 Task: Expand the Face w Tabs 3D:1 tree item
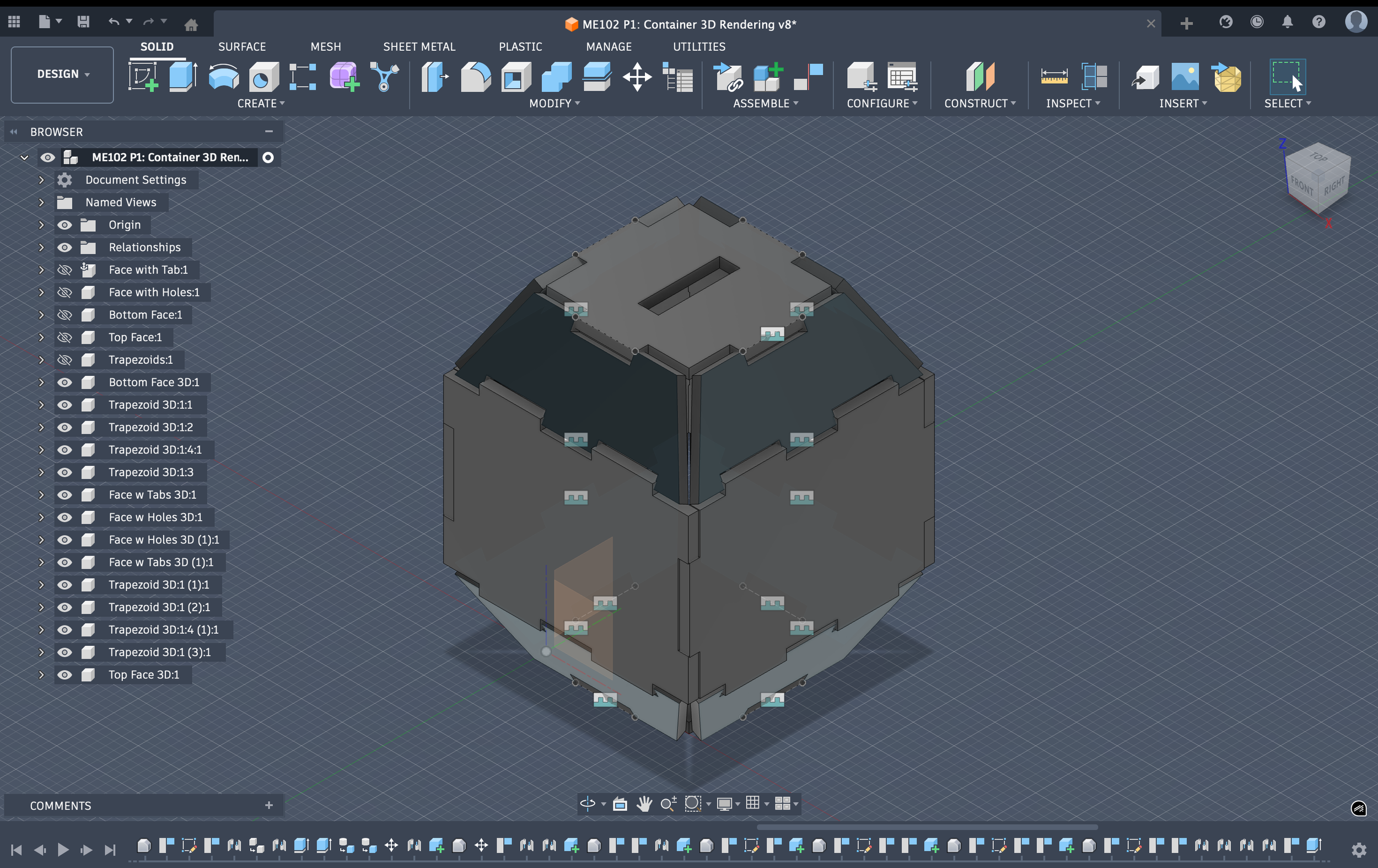(x=41, y=495)
